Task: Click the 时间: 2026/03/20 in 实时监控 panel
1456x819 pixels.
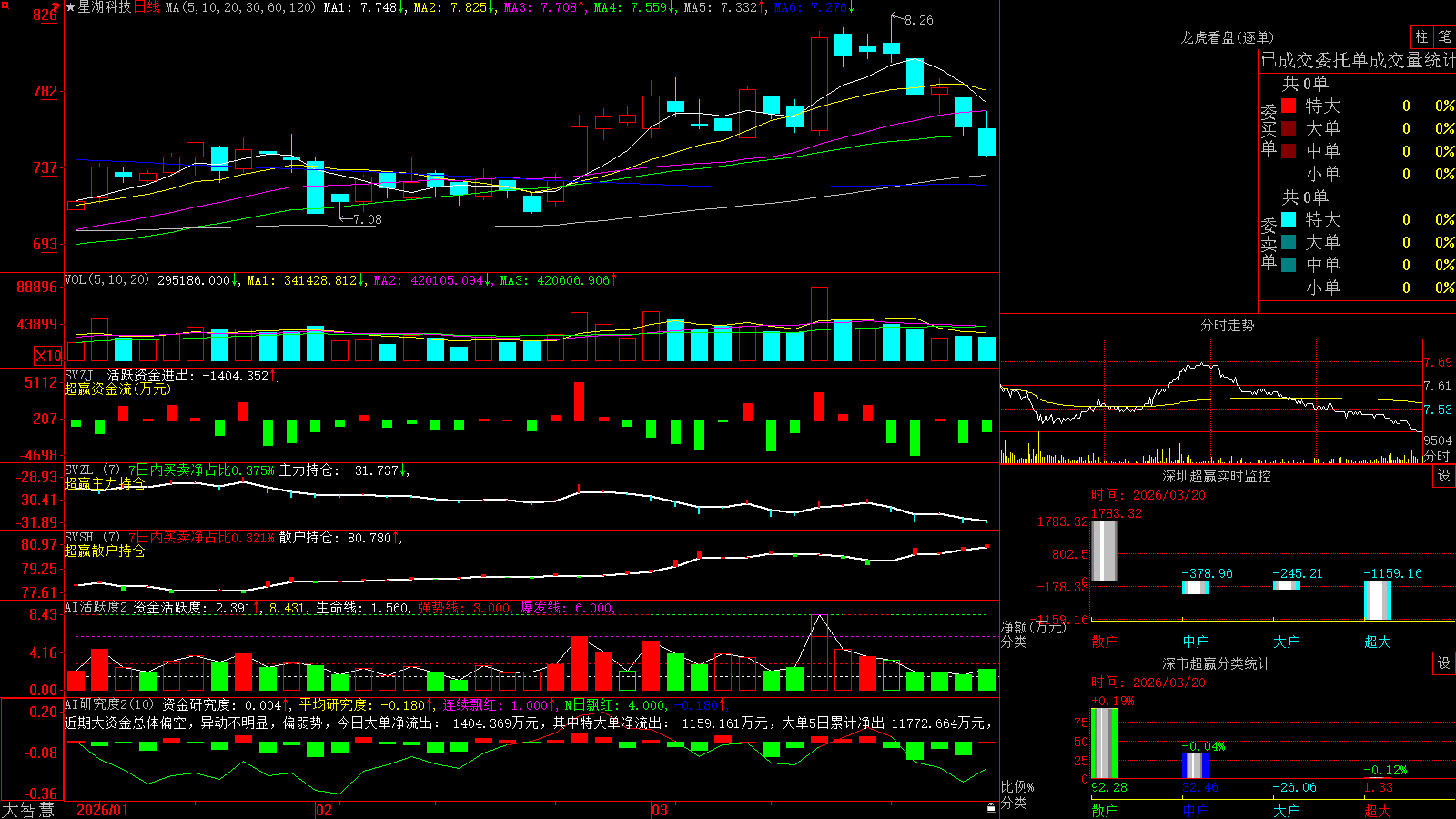Action: click(1148, 495)
